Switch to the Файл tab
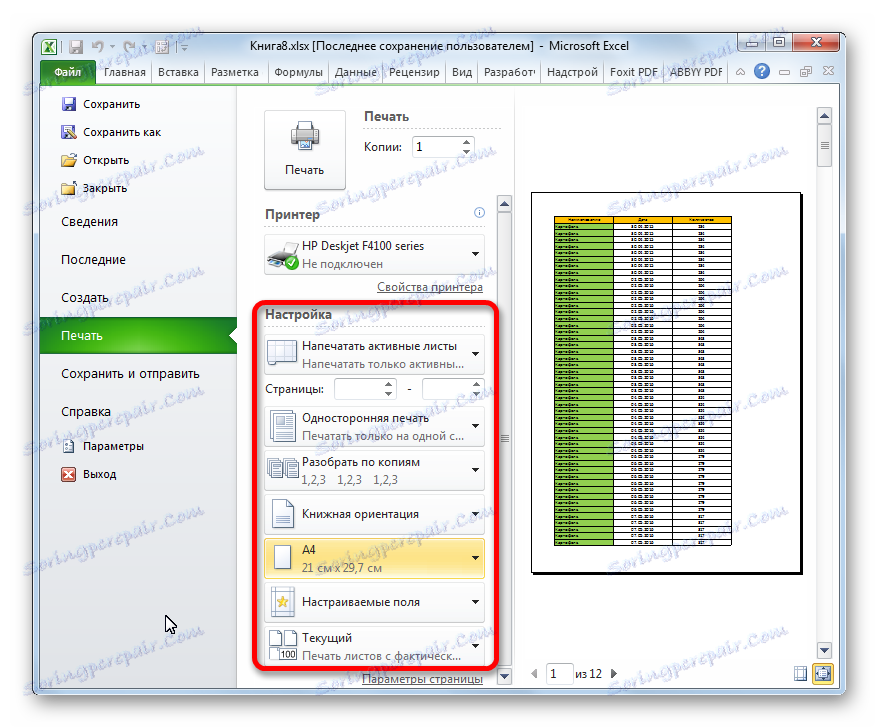 coord(68,72)
